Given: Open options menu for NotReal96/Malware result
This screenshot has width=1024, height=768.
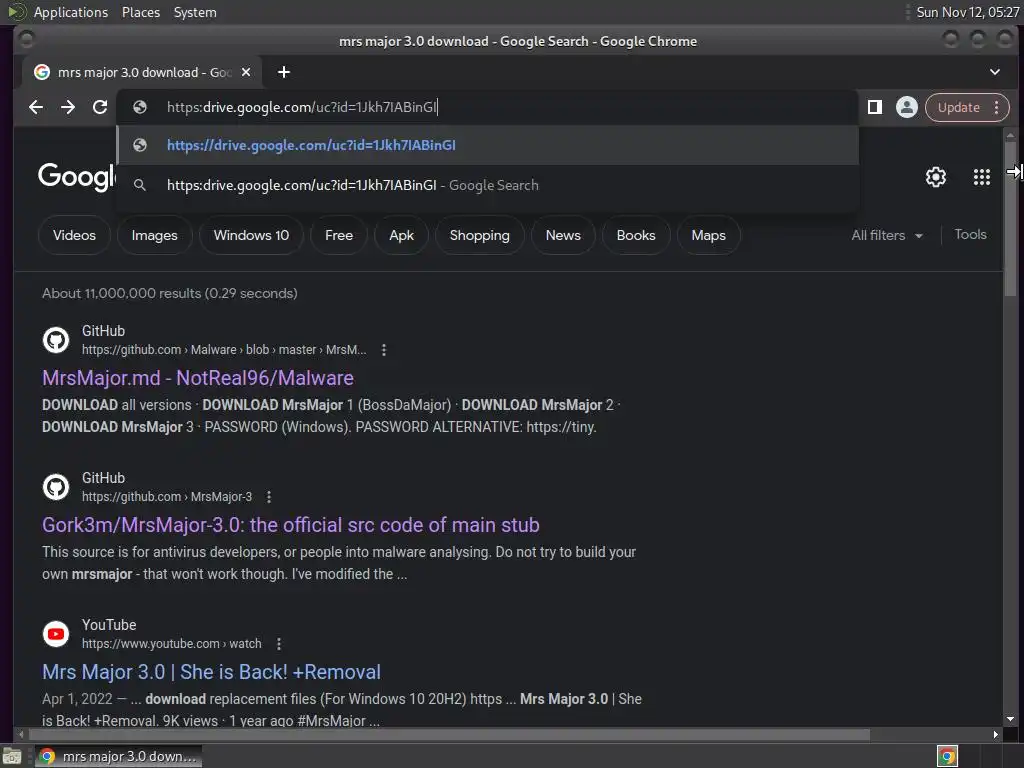Looking at the screenshot, I should (x=384, y=350).
